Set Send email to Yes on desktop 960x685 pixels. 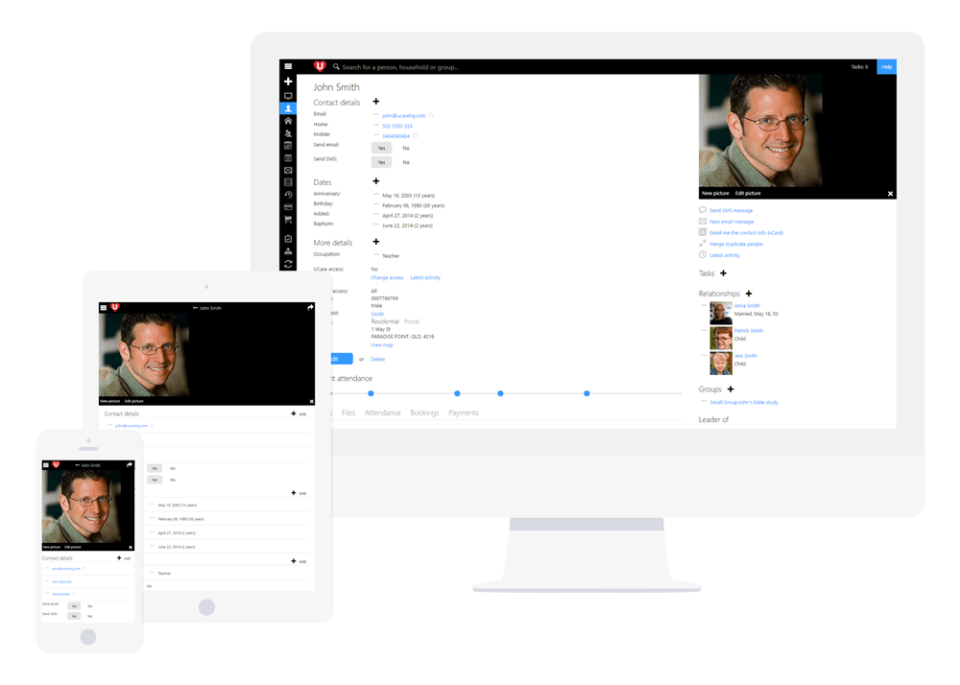[381, 147]
